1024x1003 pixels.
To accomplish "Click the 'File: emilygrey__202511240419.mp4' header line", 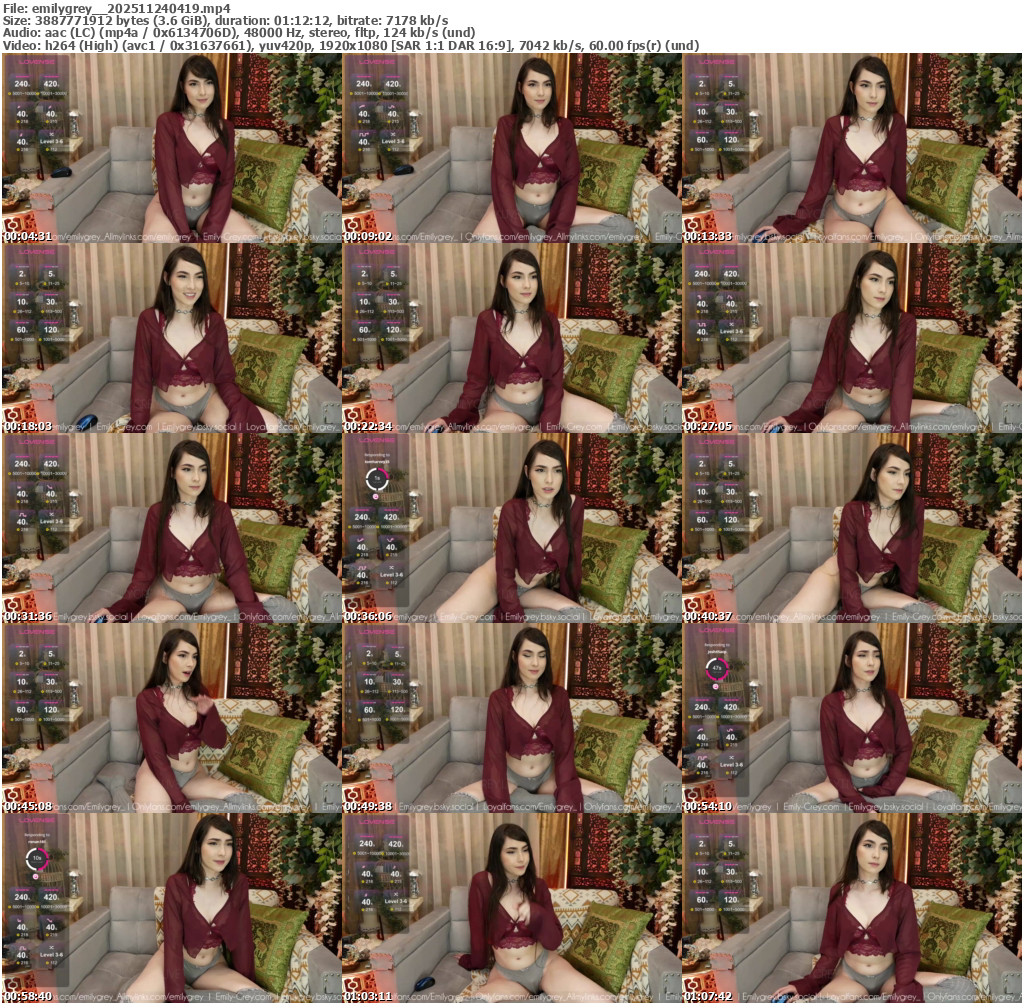I will point(117,9).
